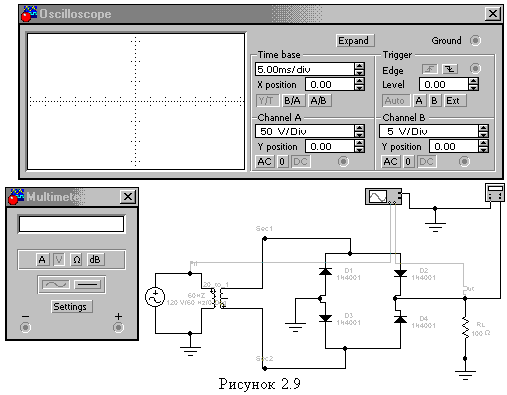Screen dimensions: 507x395
Task: Click the Channel A input terminal
Action: pos(343,162)
